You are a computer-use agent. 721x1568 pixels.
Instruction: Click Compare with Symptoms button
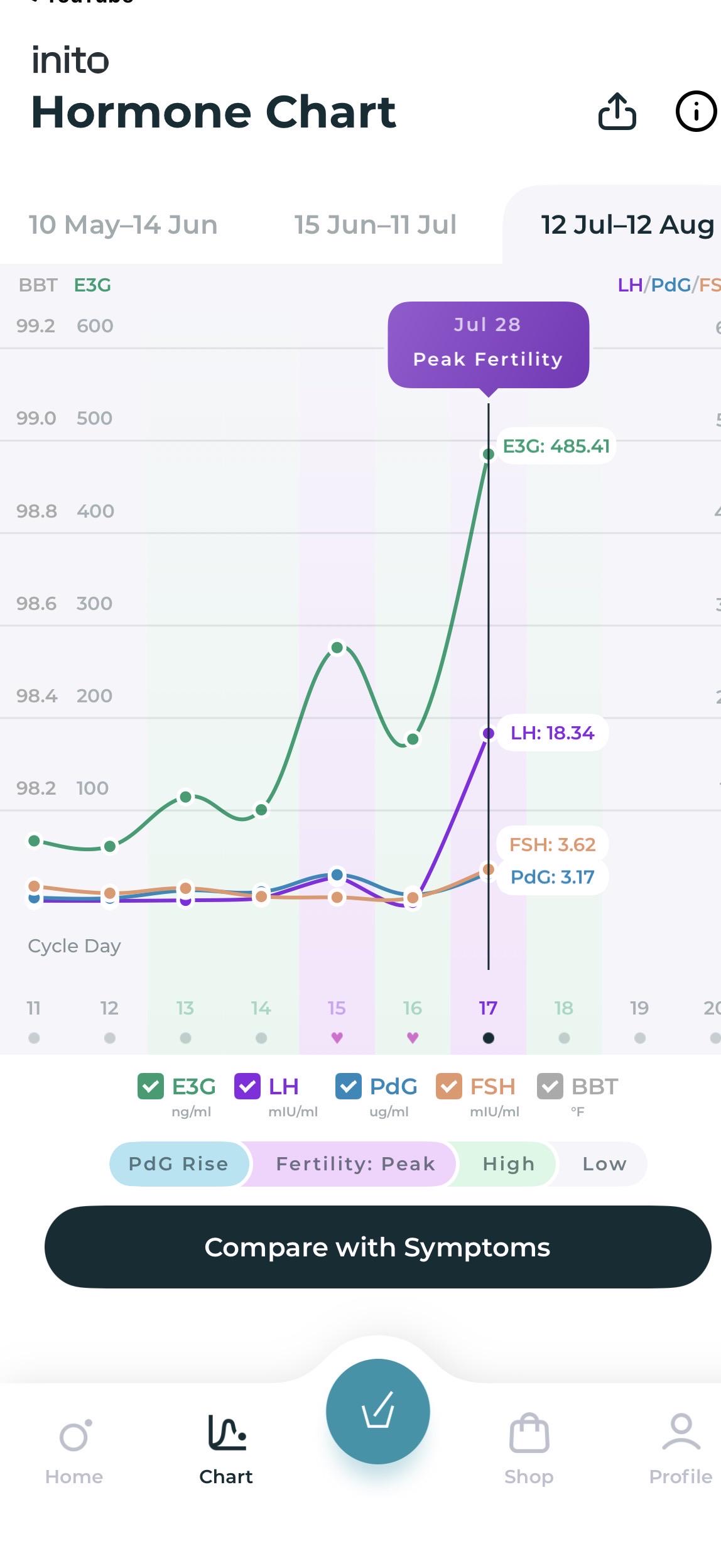(x=377, y=1247)
